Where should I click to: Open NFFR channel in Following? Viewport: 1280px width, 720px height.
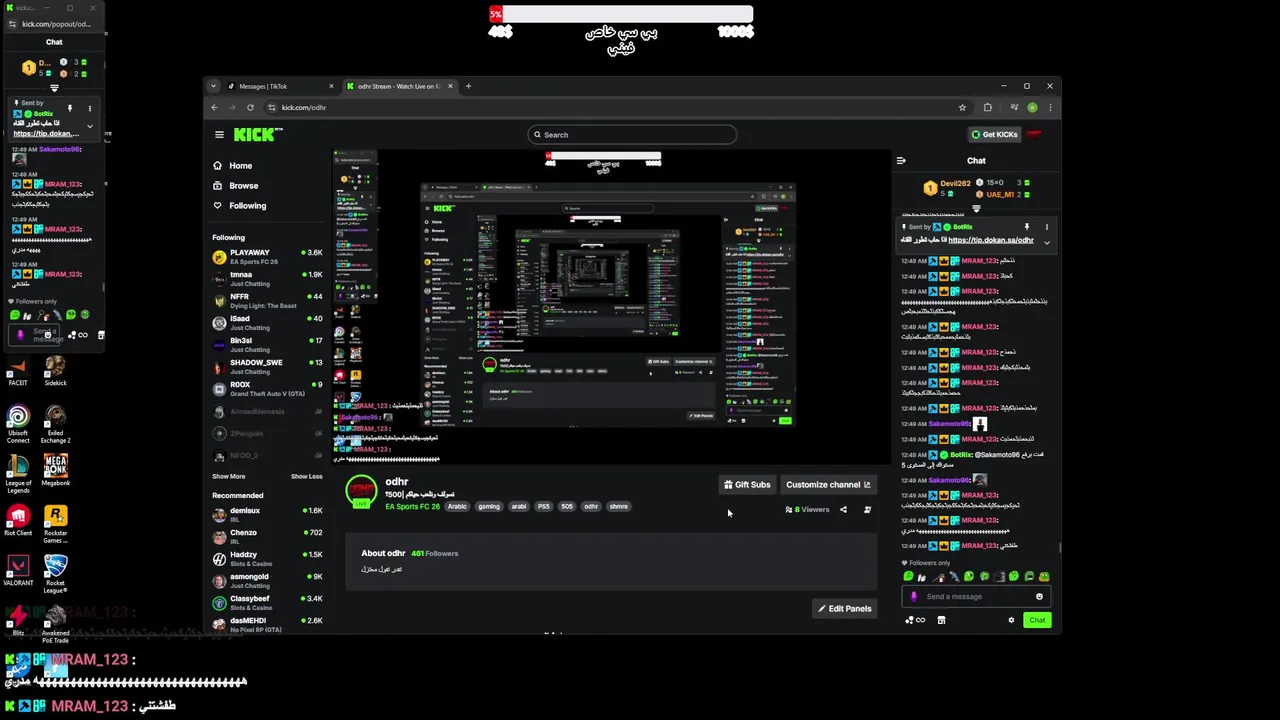[x=267, y=301]
